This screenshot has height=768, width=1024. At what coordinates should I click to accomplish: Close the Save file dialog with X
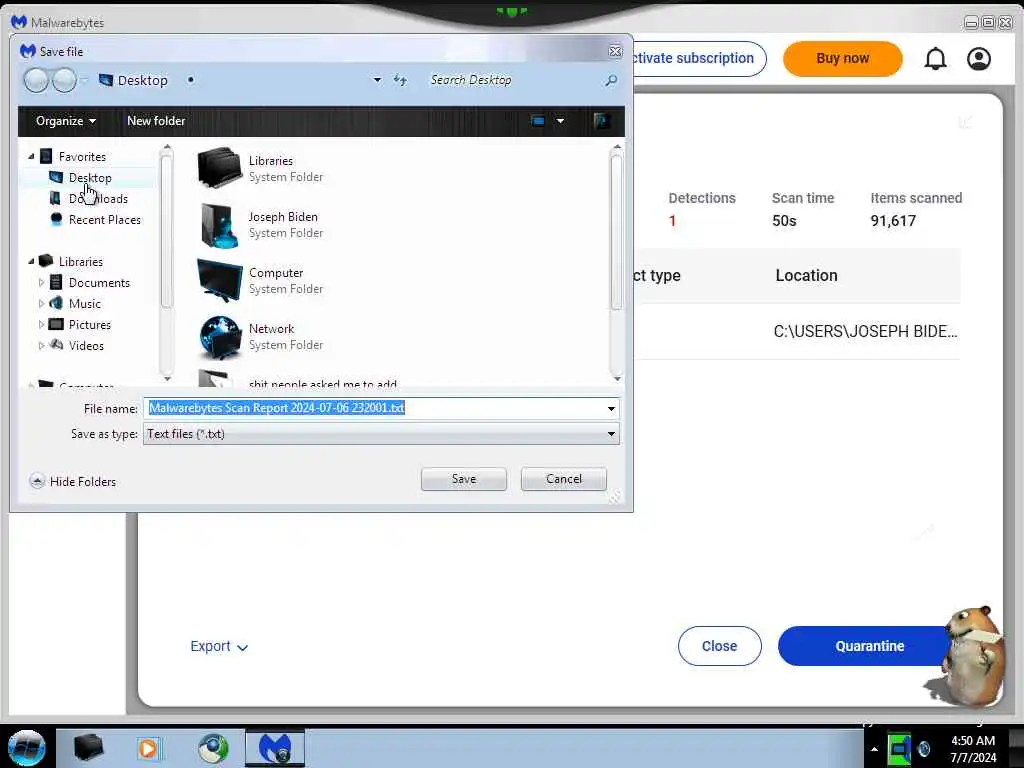(x=615, y=51)
